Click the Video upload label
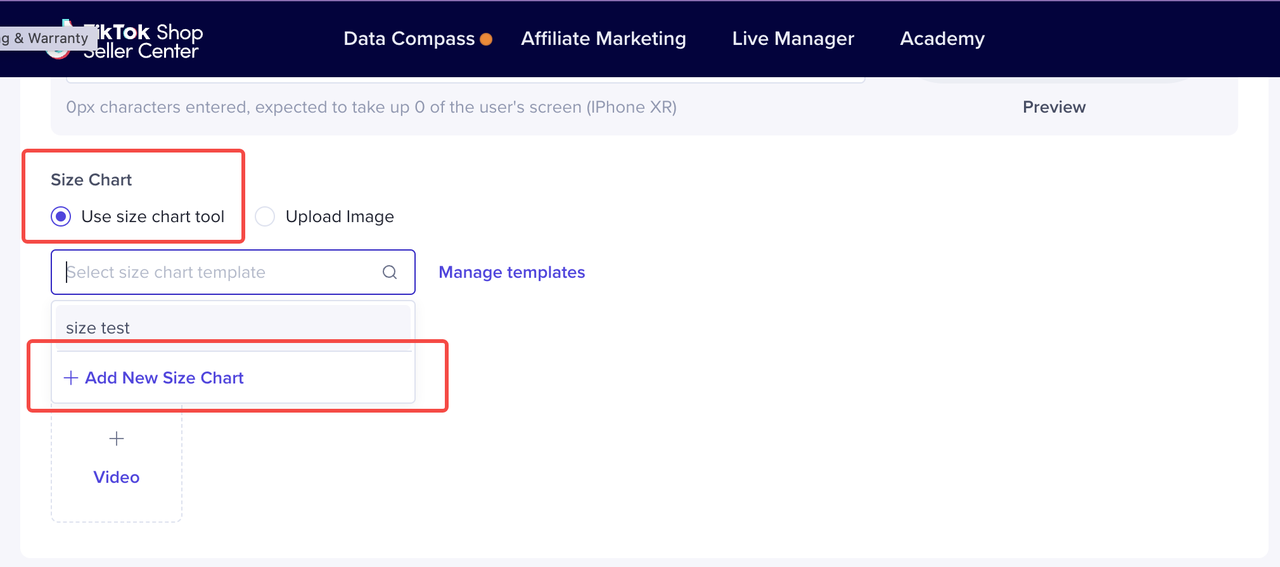The height and width of the screenshot is (567, 1280). [116, 477]
